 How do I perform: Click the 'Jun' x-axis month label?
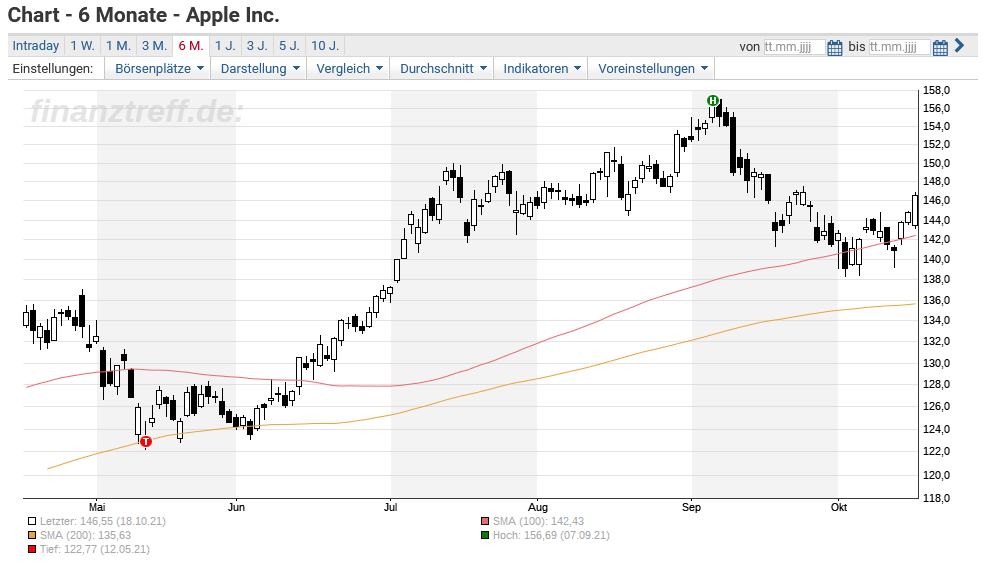236,507
